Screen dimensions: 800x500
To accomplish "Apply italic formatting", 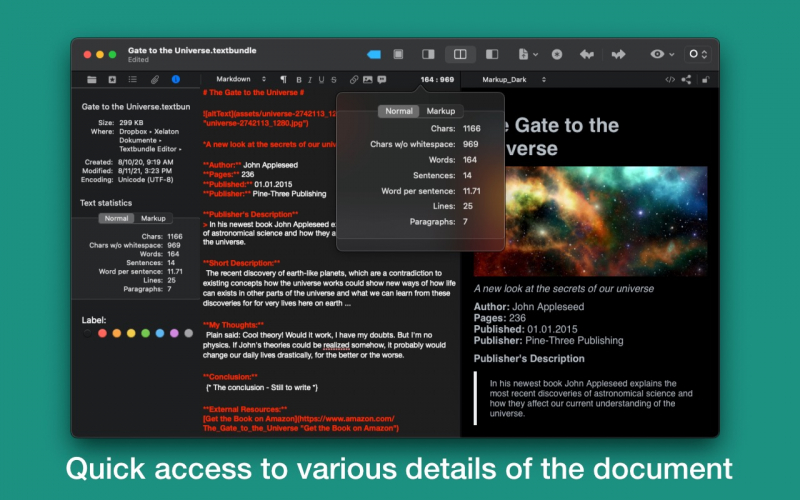I will coord(310,80).
